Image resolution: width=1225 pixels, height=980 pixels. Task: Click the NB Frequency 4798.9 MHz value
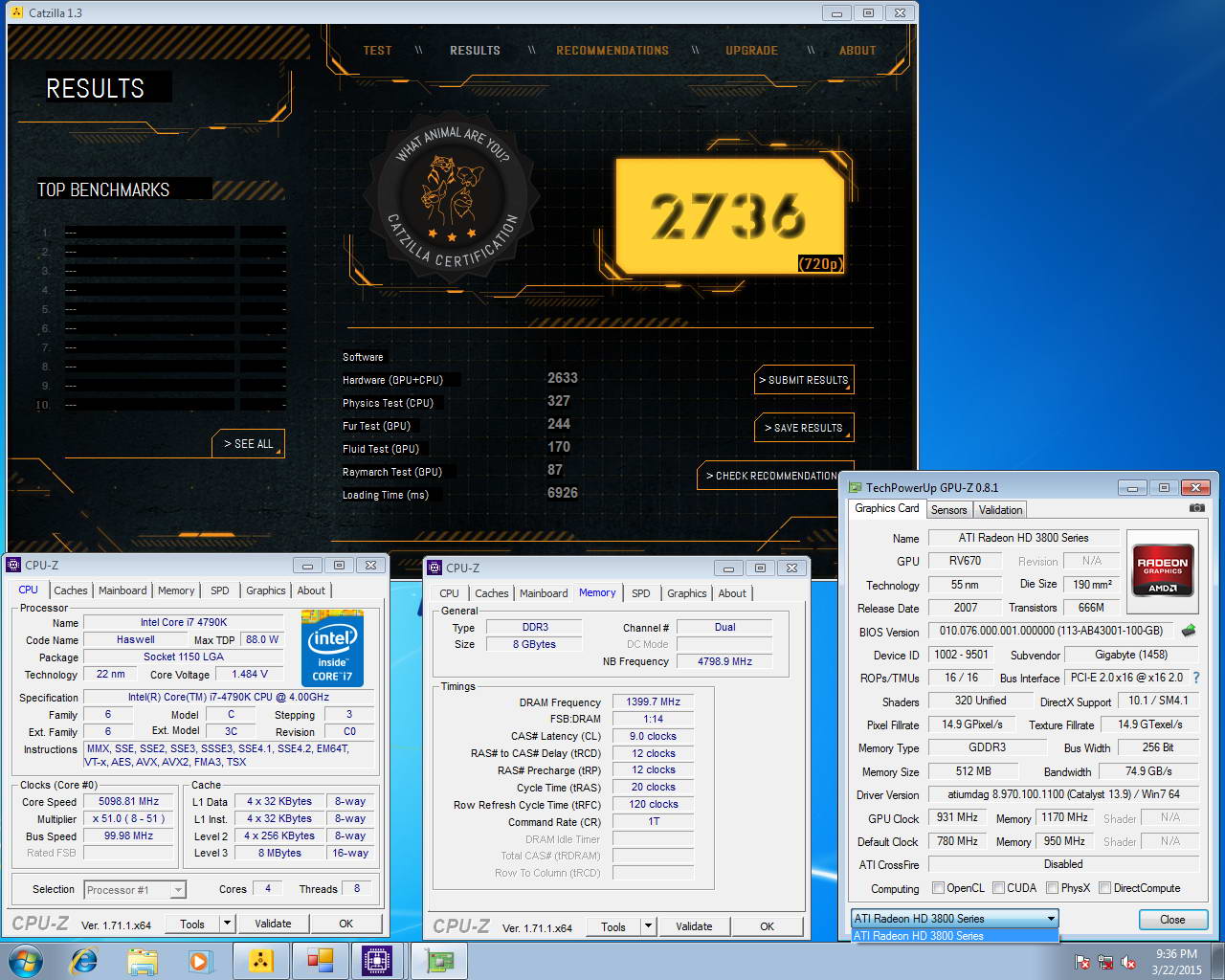coord(724,661)
